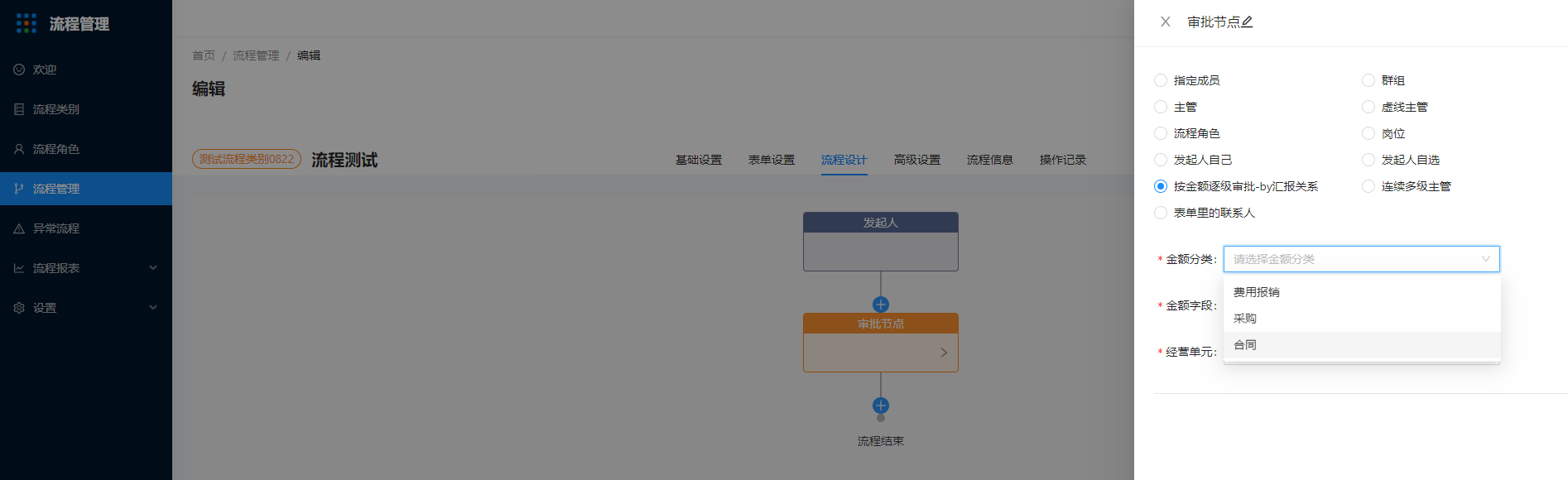Click the 流程测试 title text
This screenshot has height=480, width=1568.
pos(344,160)
